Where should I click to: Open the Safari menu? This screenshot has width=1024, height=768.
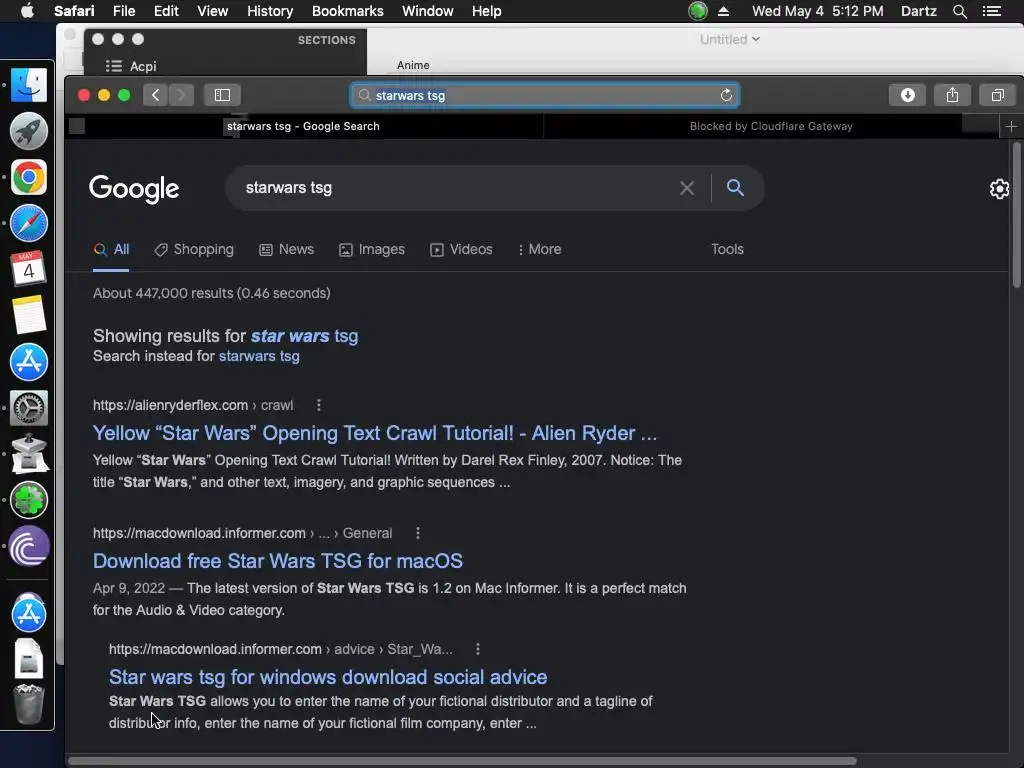pyautogui.click(x=74, y=11)
